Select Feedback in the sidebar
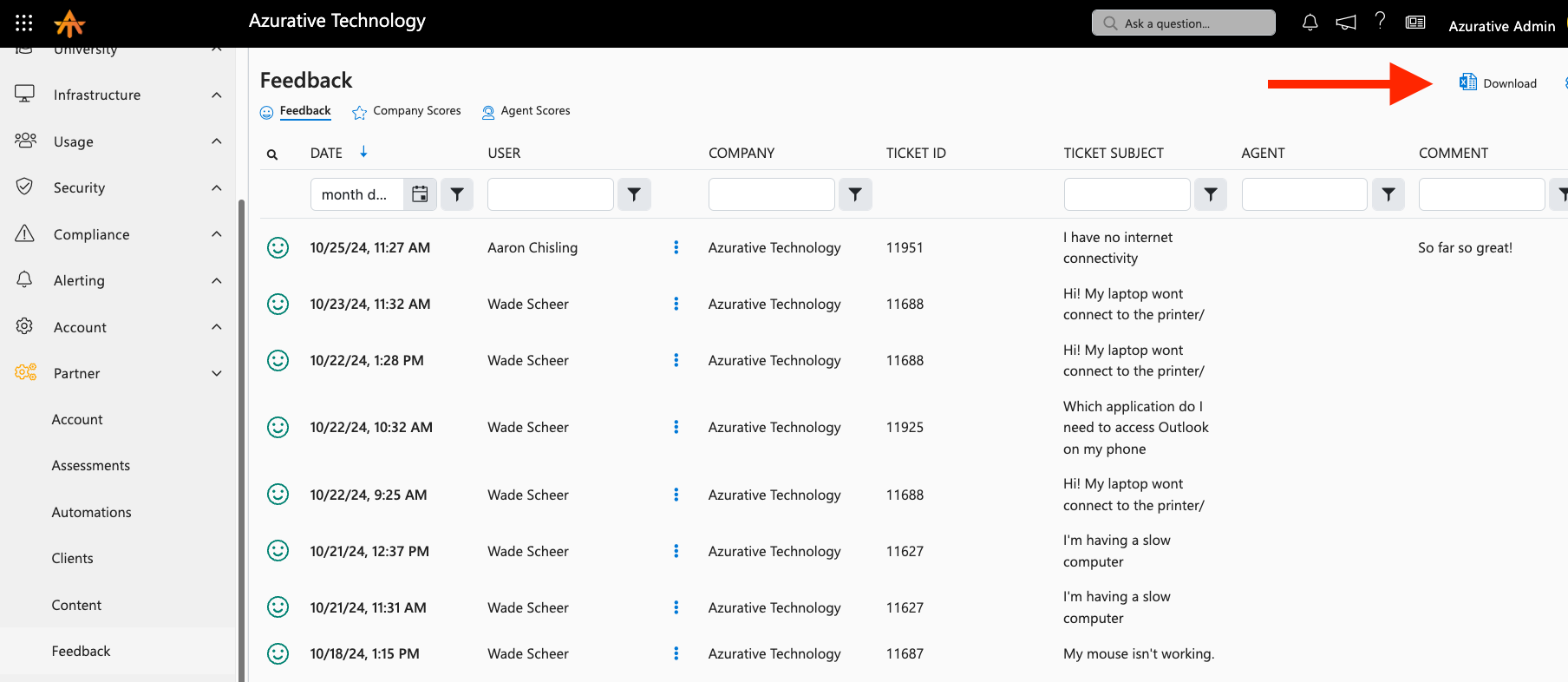Screen dimensions: 1568x682 81,651
